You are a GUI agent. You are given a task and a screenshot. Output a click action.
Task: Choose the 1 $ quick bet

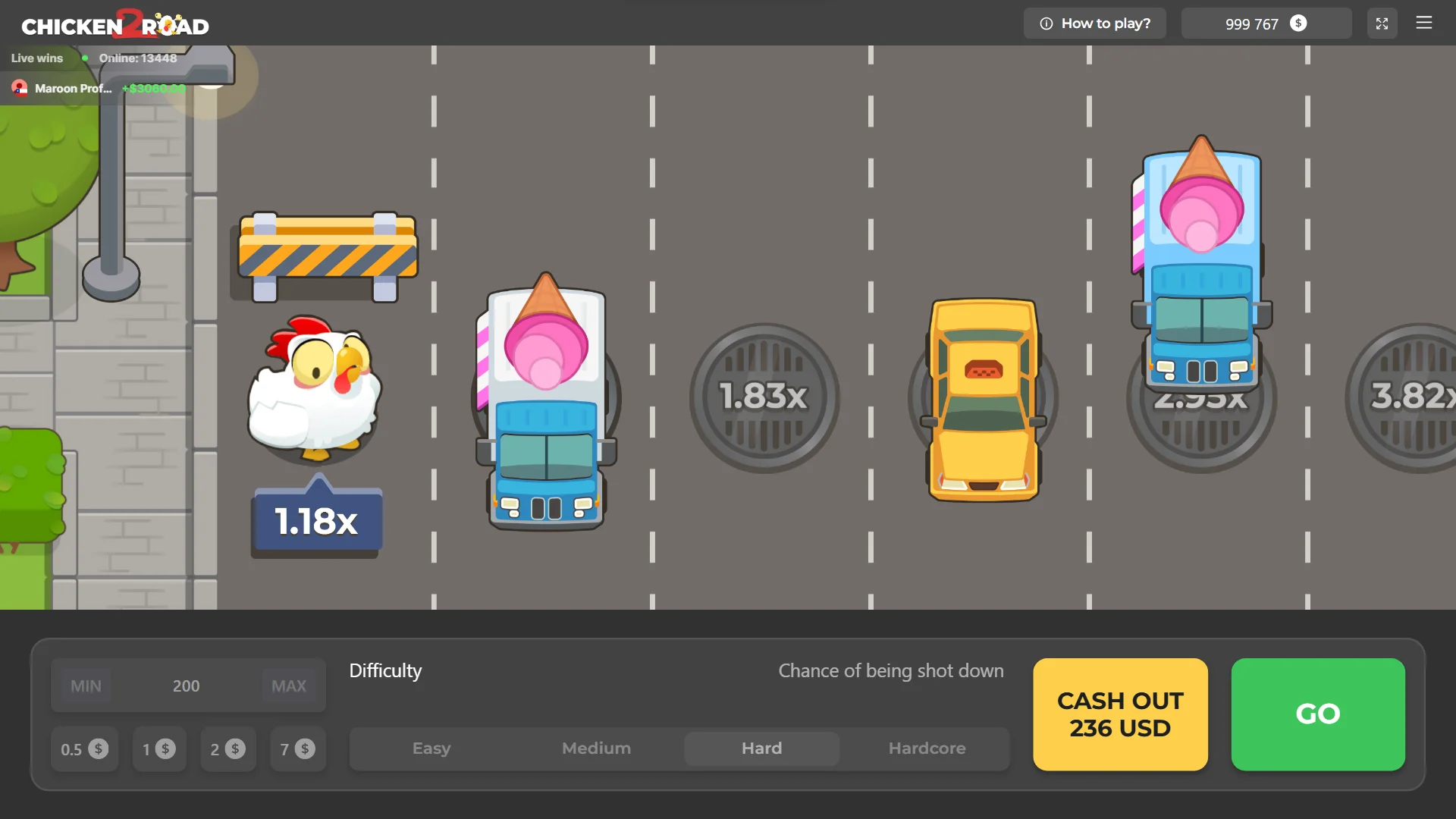point(159,749)
